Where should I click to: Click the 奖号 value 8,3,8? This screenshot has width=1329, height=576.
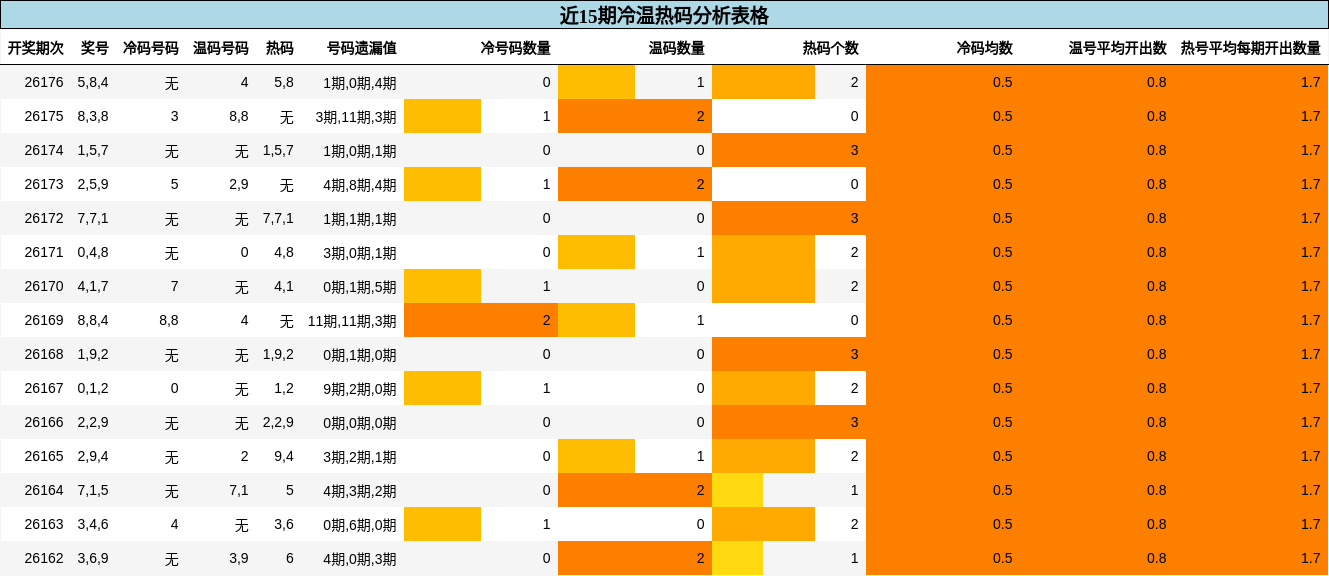(93, 116)
